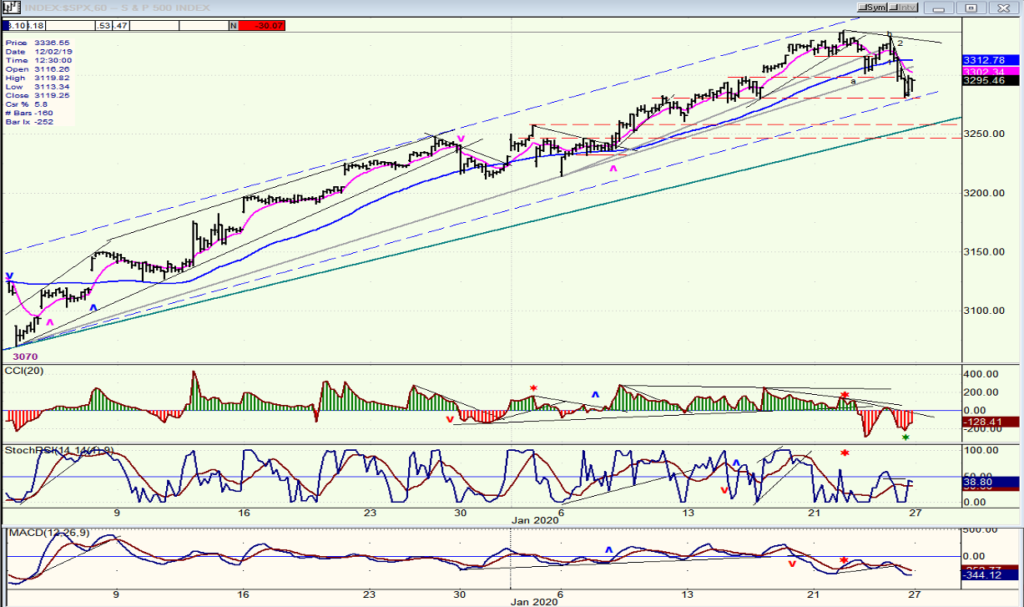The width and height of the screenshot is (1024, 607).
Task: Click the 38.80 StochRSI value label
Action: [990, 482]
